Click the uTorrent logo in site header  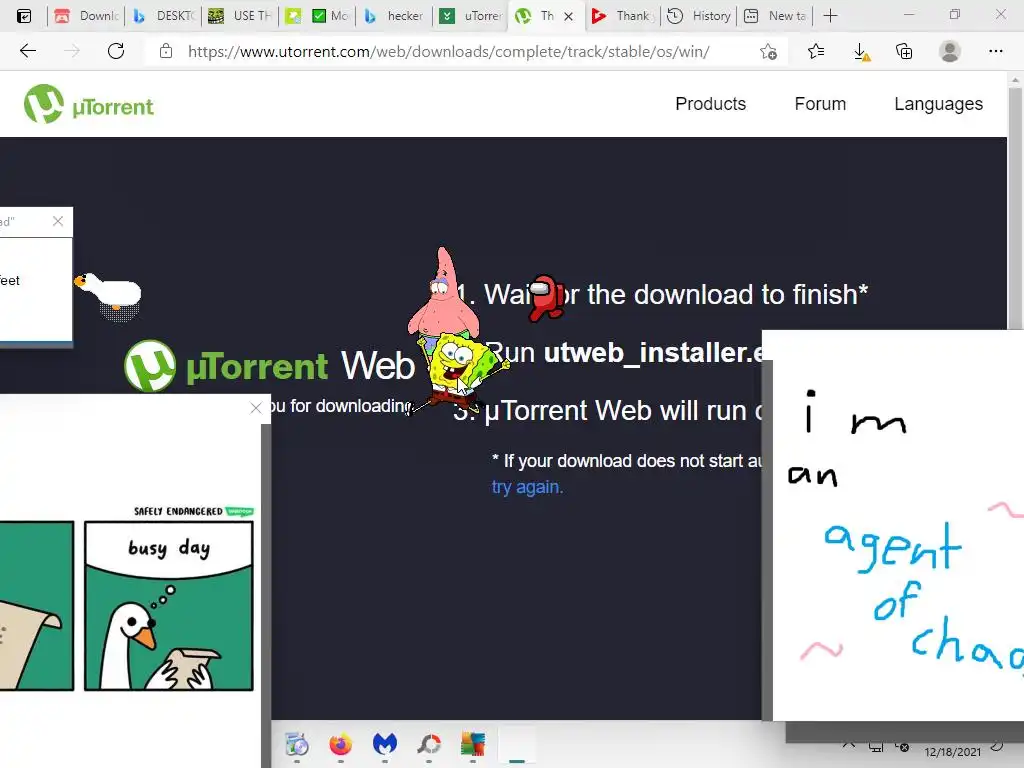89,104
